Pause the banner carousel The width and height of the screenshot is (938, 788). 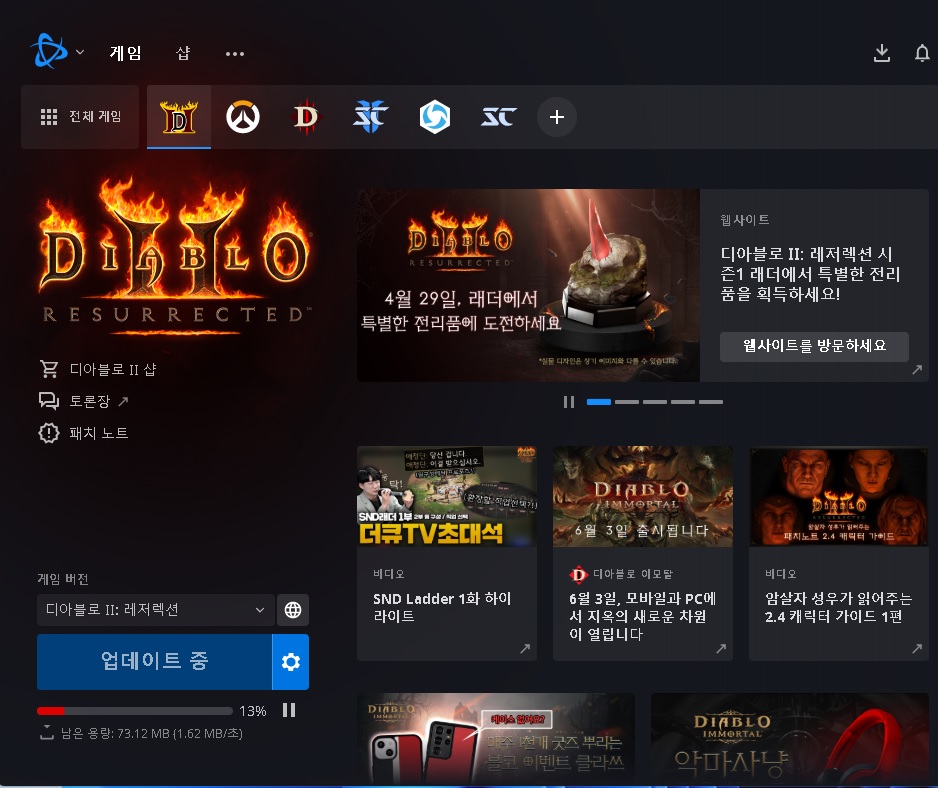[x=568, y=402]
